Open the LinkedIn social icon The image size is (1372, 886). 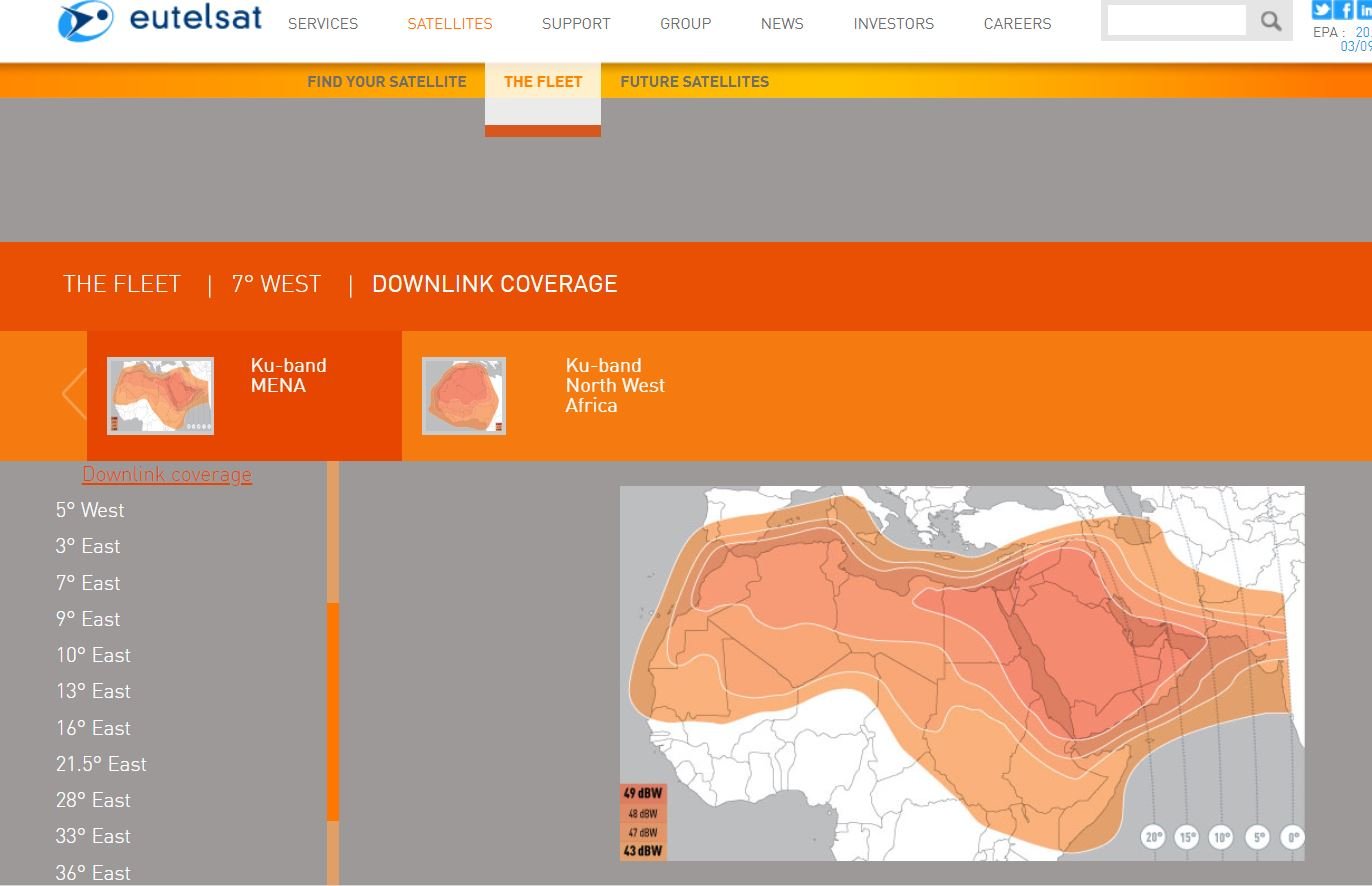[1365, 10]
